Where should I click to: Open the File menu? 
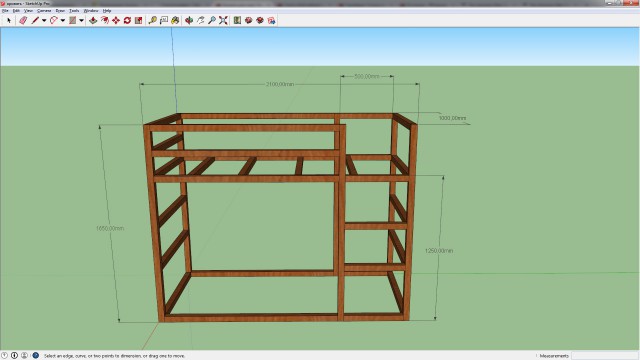pyautogui.click(x=5, y=11)
